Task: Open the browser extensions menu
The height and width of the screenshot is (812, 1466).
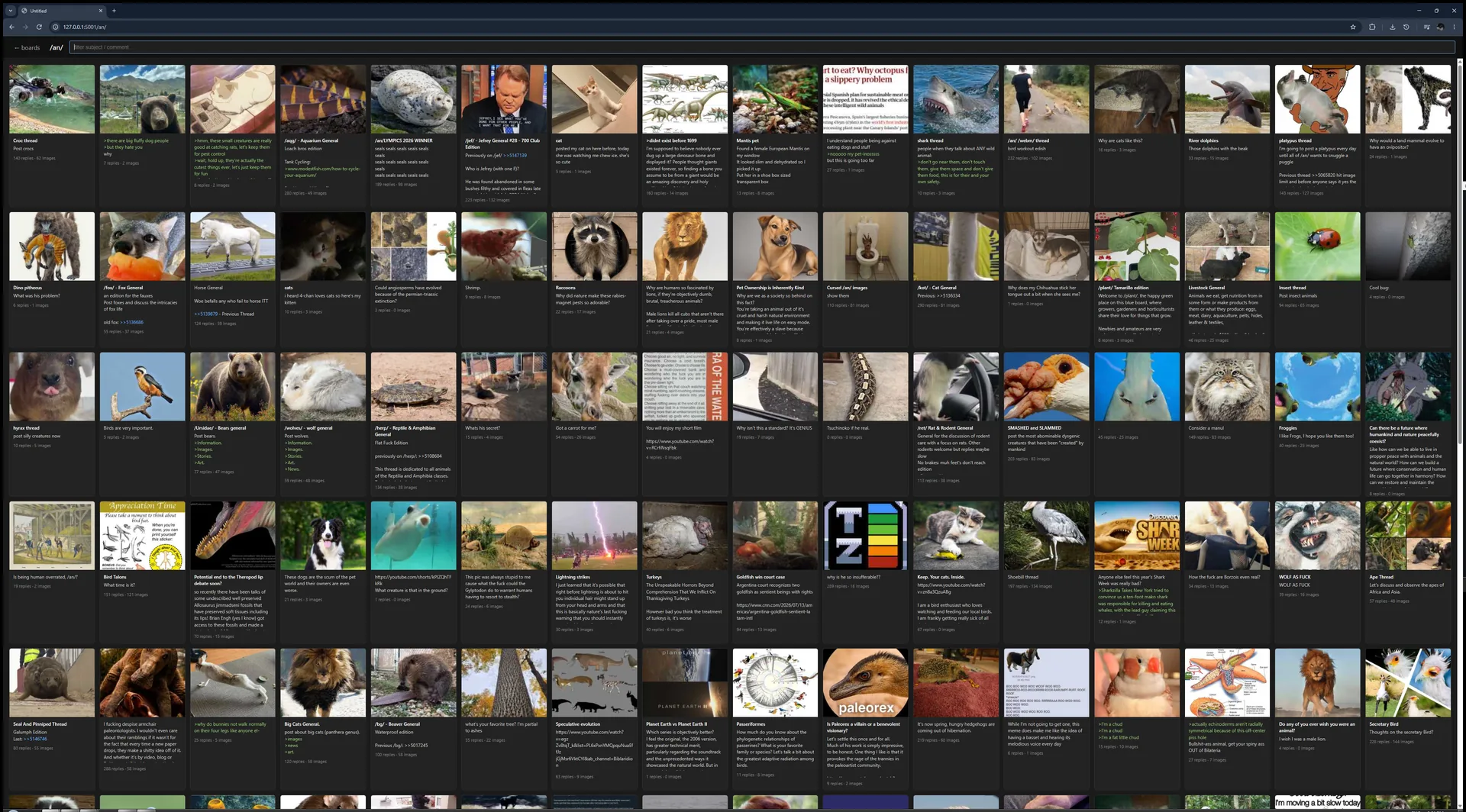Action: [x=1372, y=27]
